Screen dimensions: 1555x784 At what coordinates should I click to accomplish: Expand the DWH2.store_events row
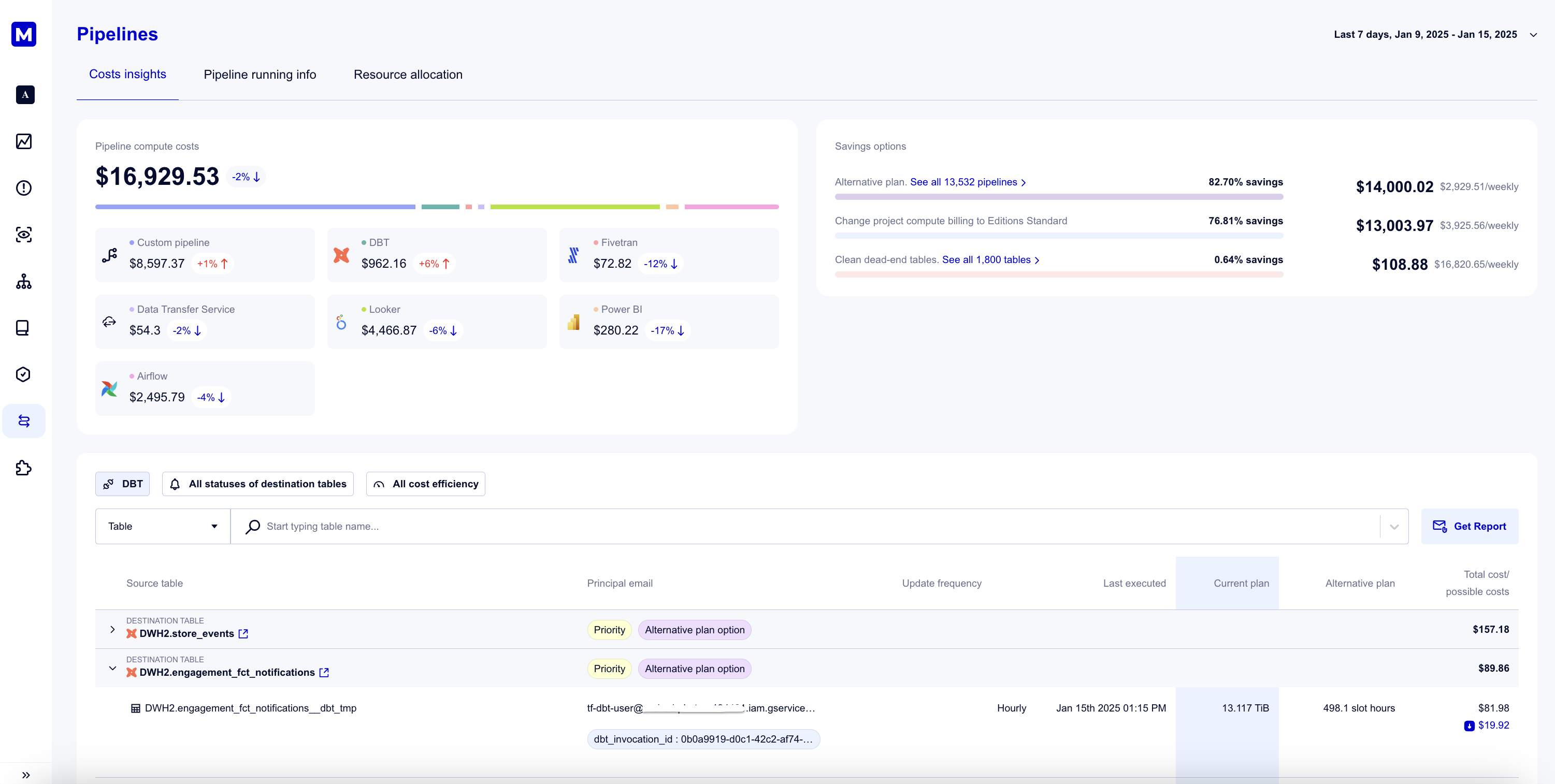[x=112, y=630]
